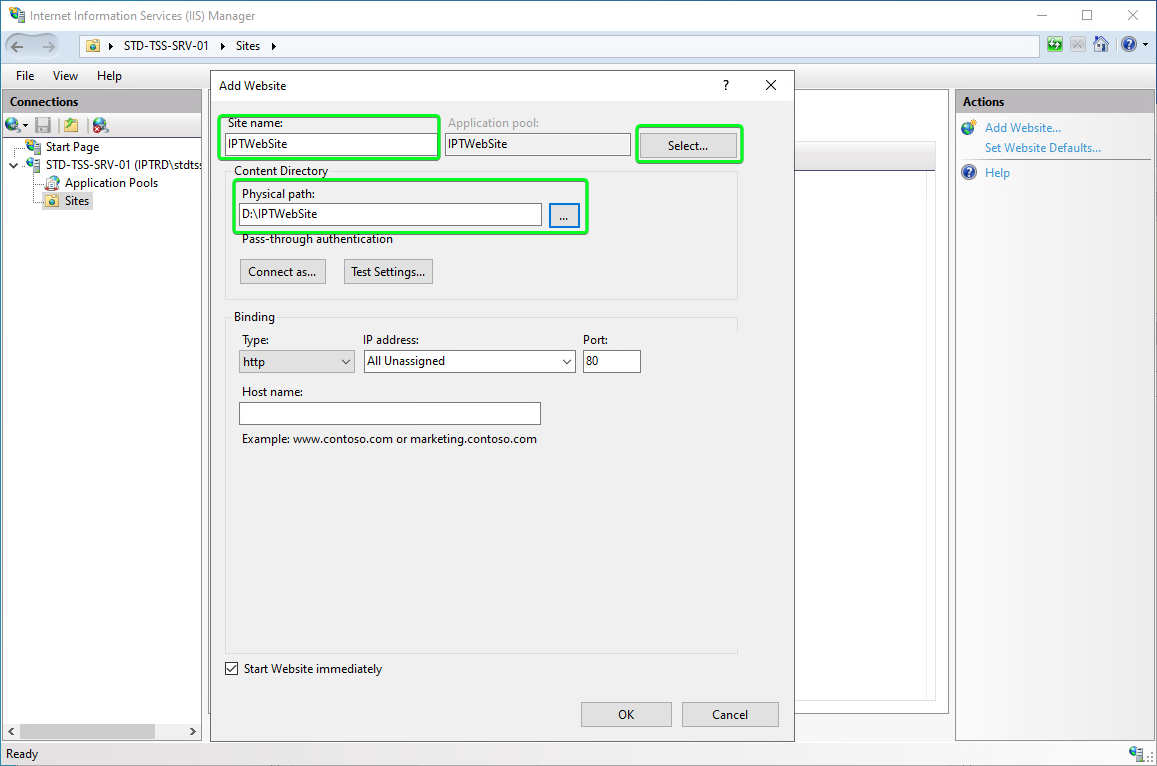
Task: Click the Connections scrollbar right arrow
Action: click(x=193, y=731)
